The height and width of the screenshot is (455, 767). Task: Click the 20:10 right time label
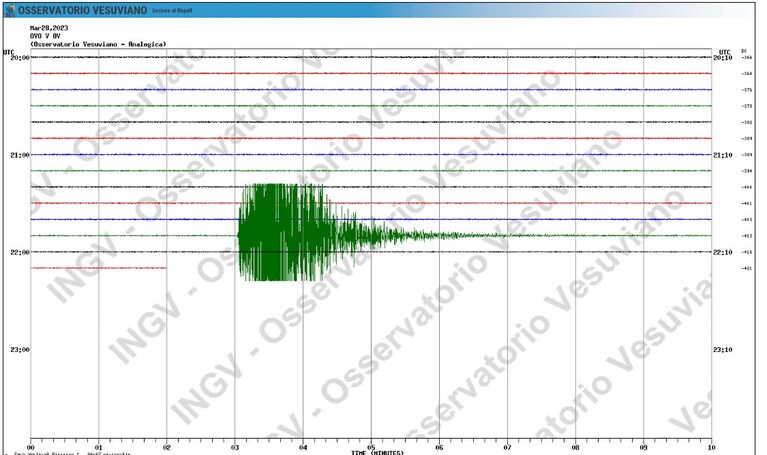(722, 58)
